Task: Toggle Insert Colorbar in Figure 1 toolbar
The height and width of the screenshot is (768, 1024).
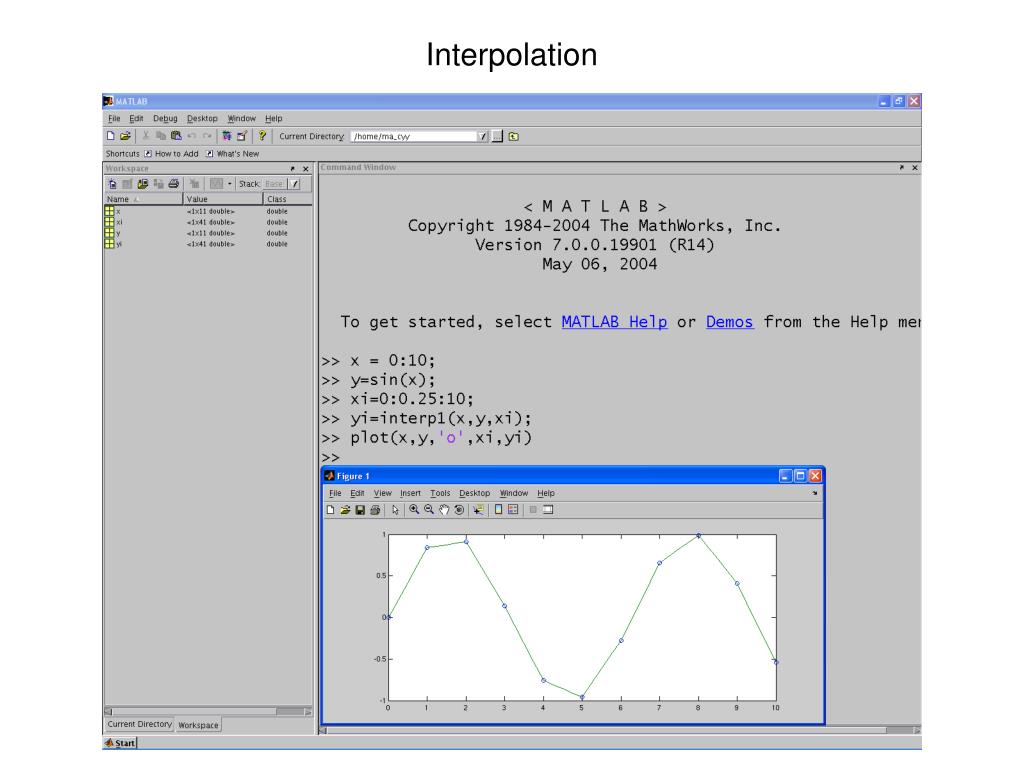Action: tap(498, 510)
